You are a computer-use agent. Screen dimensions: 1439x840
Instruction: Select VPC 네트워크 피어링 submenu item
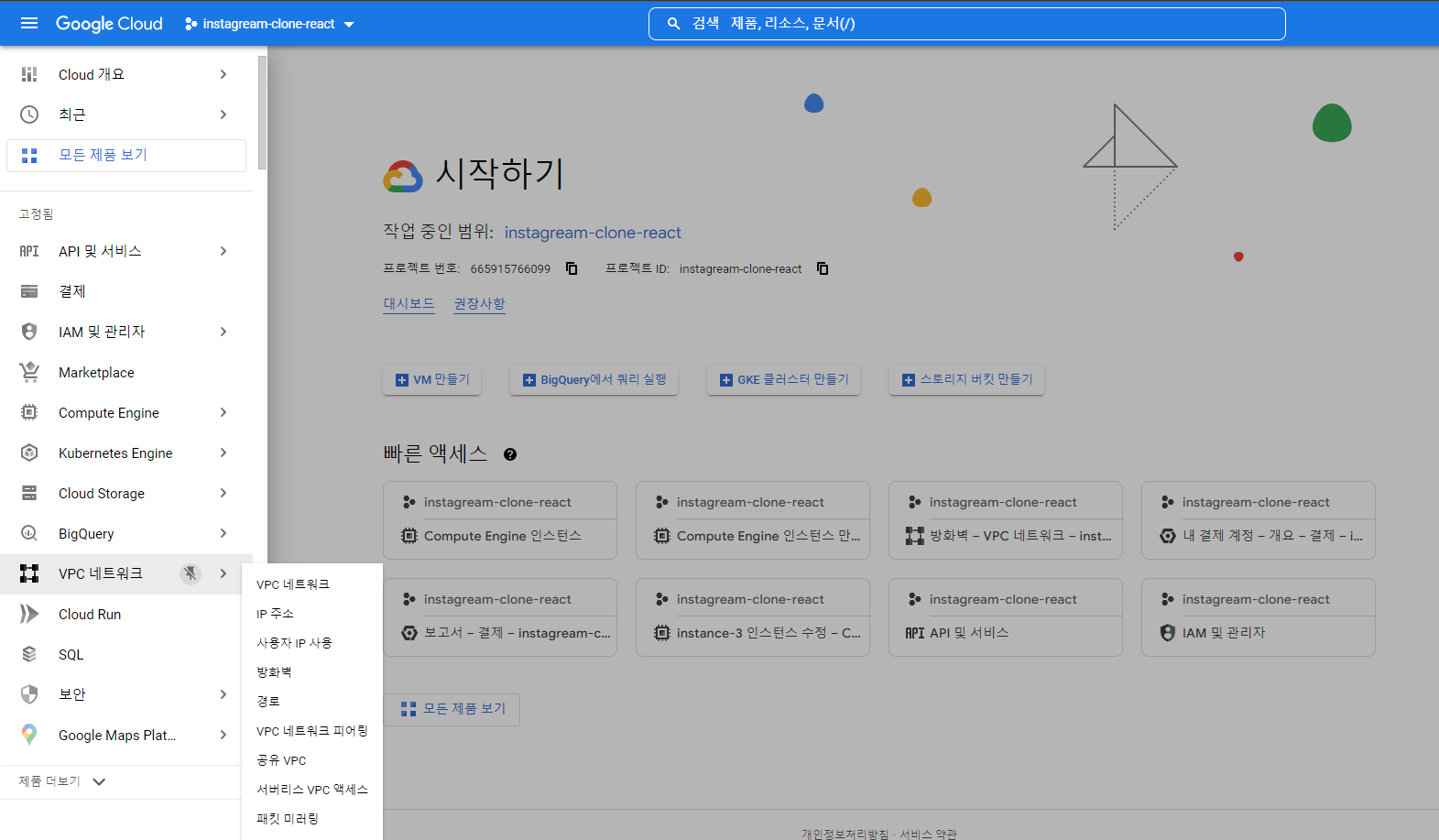(311, 731)
